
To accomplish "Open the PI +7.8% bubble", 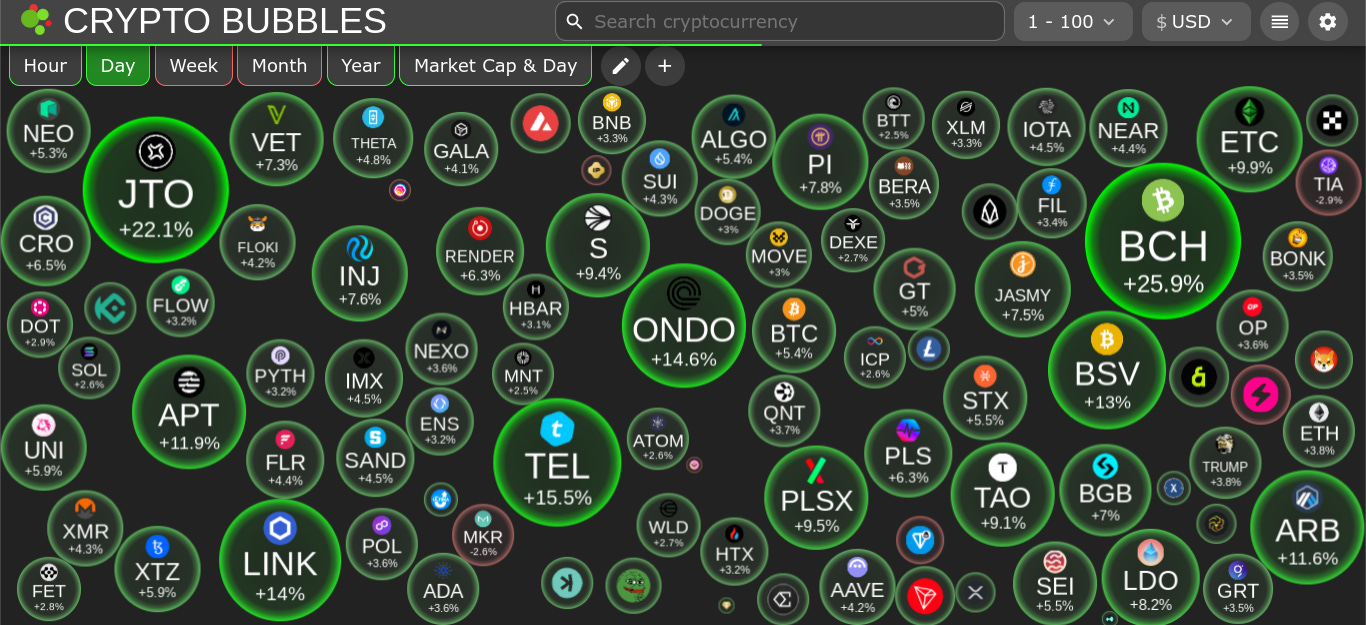I will [820, 161].
